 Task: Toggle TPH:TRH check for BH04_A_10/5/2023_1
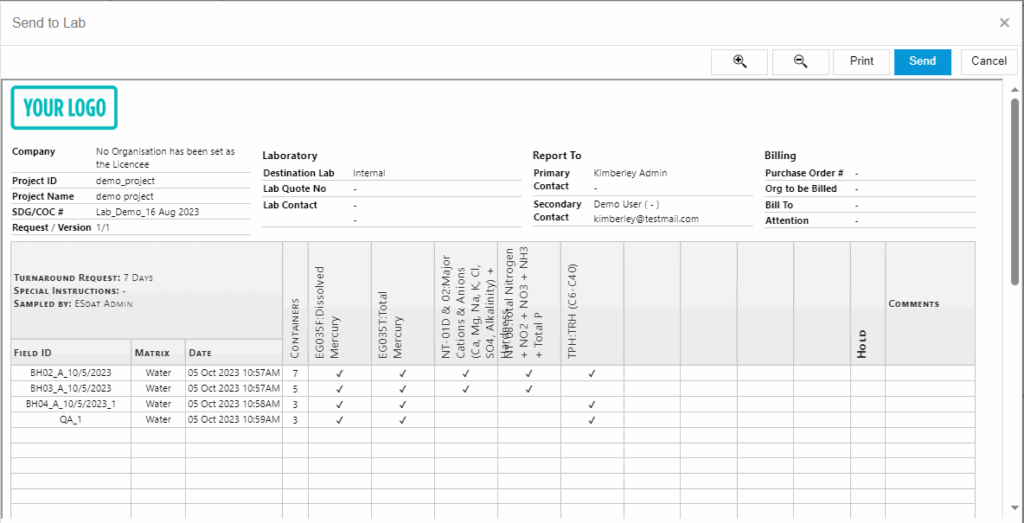point(592,404)
